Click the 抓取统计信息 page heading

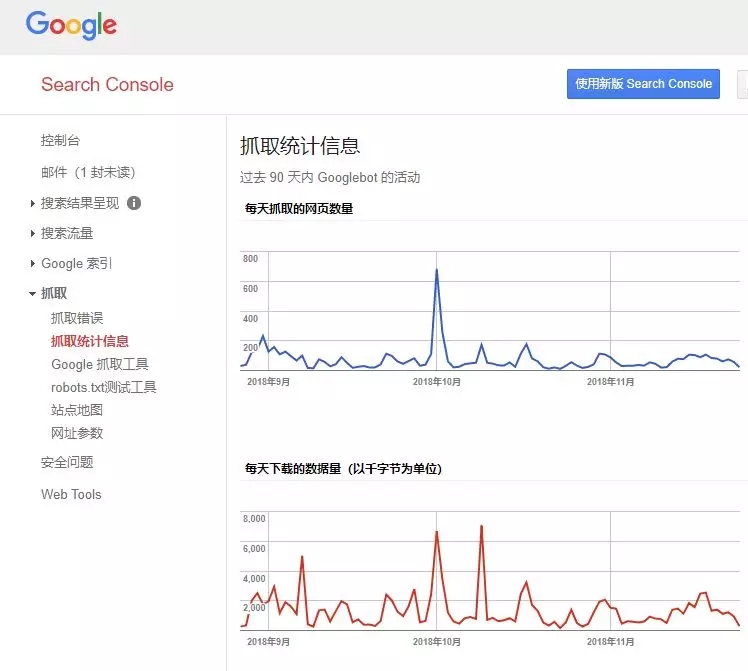(300, 145)
